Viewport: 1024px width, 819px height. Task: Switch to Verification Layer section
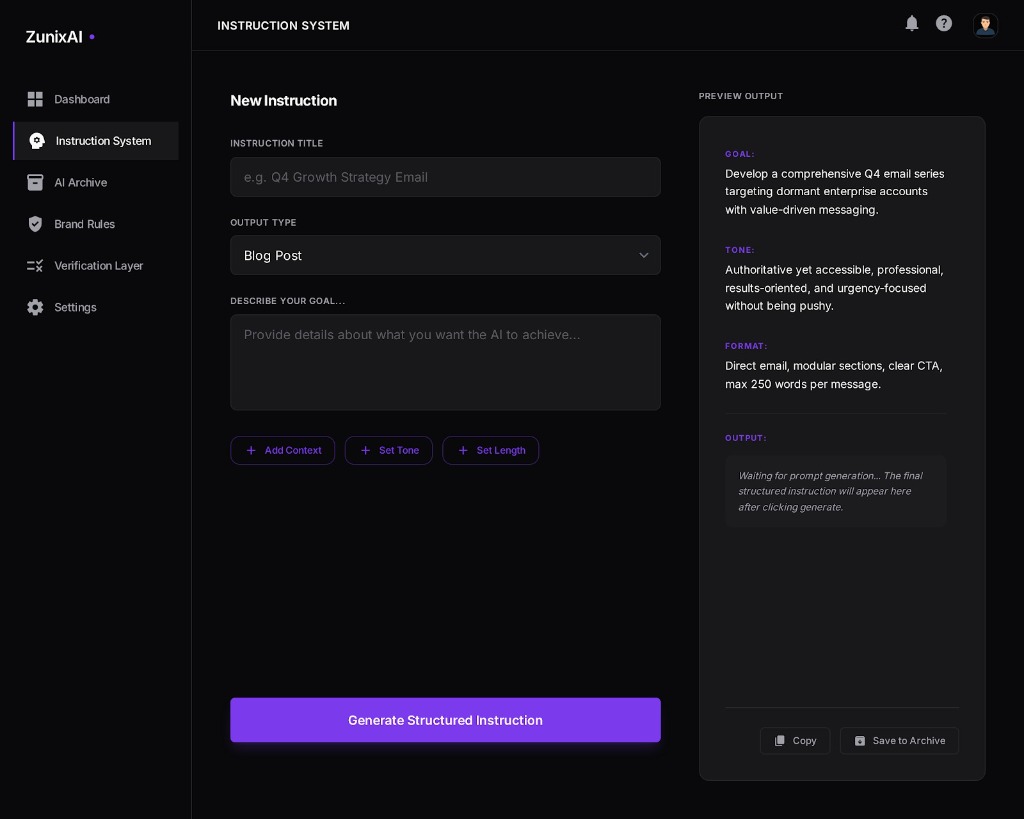99,265
